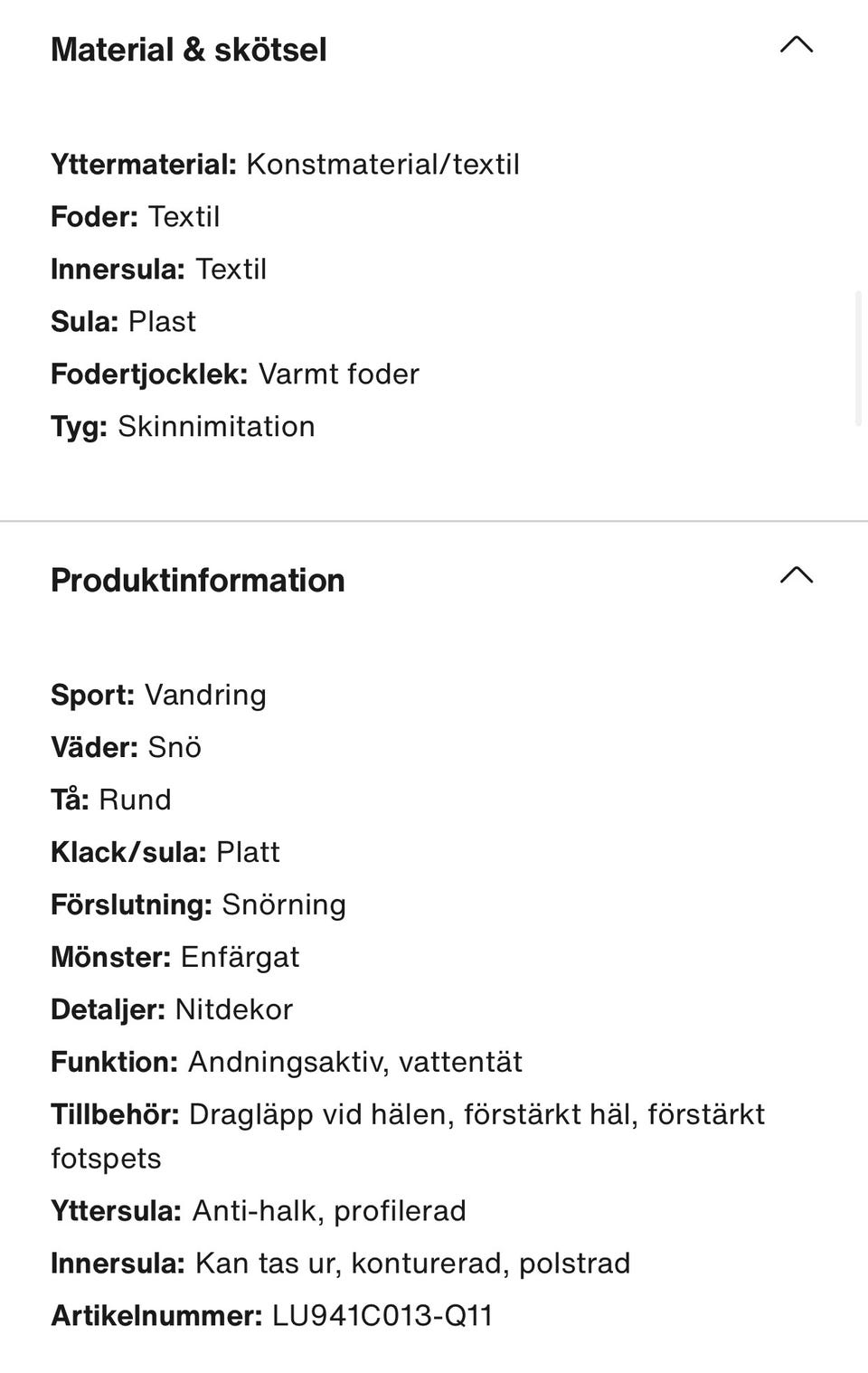Click the Yttermaterial Konstmaterial/textil line
This screenshot has width=868, height=1373.
coord(285,165)
